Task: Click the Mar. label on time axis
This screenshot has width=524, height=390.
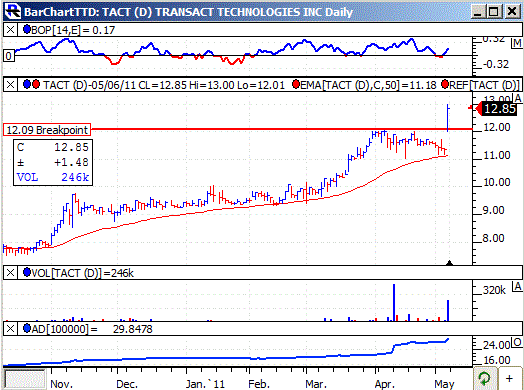Action: (316, 384)
